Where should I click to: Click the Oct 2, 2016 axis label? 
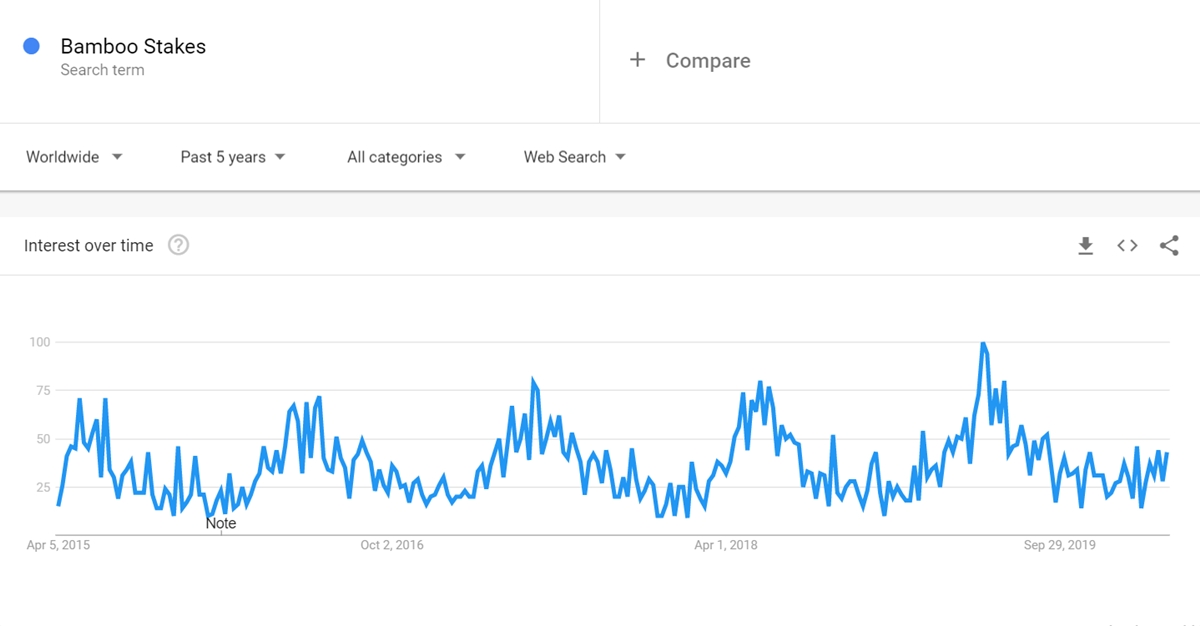click(x=392, y=545)
